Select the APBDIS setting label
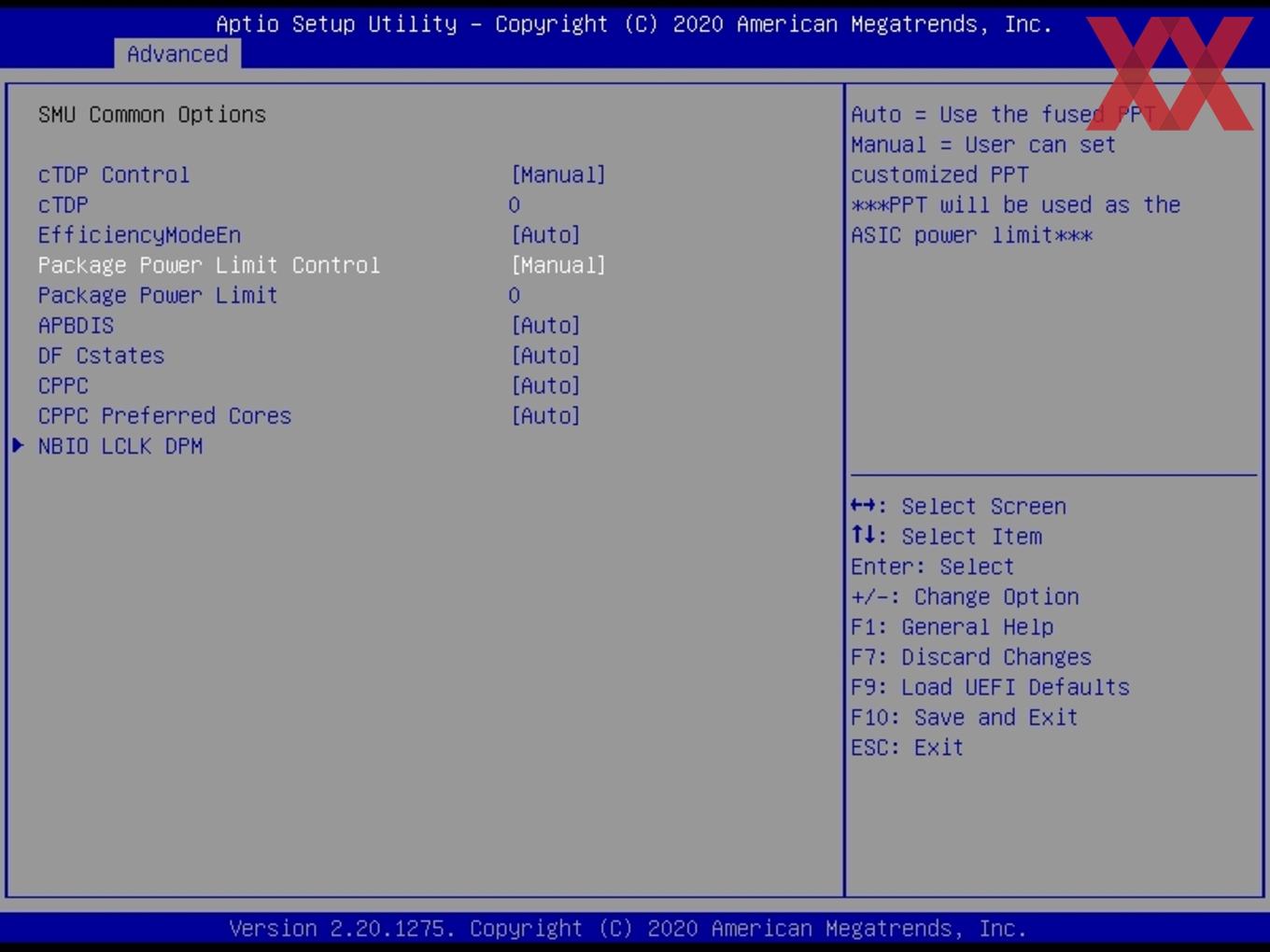Screen dimensions: 1270x952 [76, 325]
